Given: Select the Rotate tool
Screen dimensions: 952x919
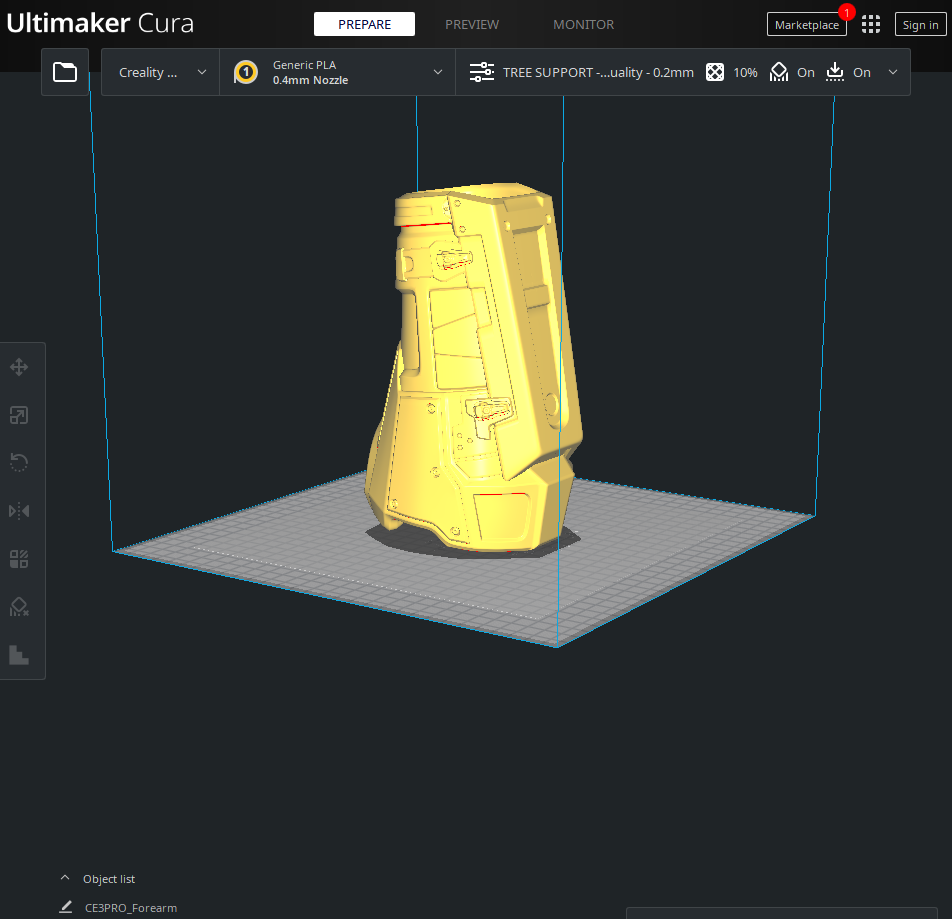Looking at the screenshot, I should point(19,463).
